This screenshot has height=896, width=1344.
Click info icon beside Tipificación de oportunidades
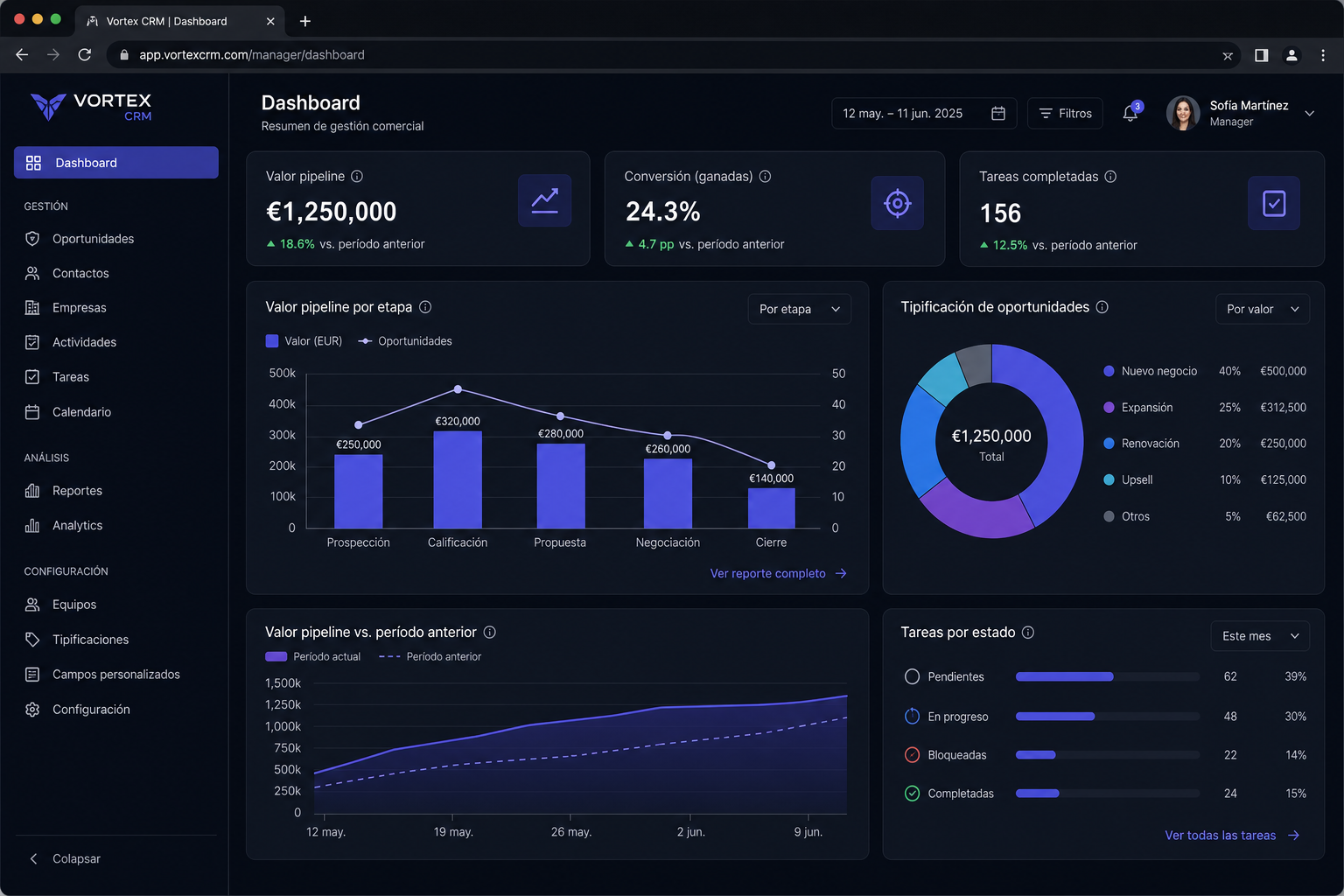(x=1102, y=307)
